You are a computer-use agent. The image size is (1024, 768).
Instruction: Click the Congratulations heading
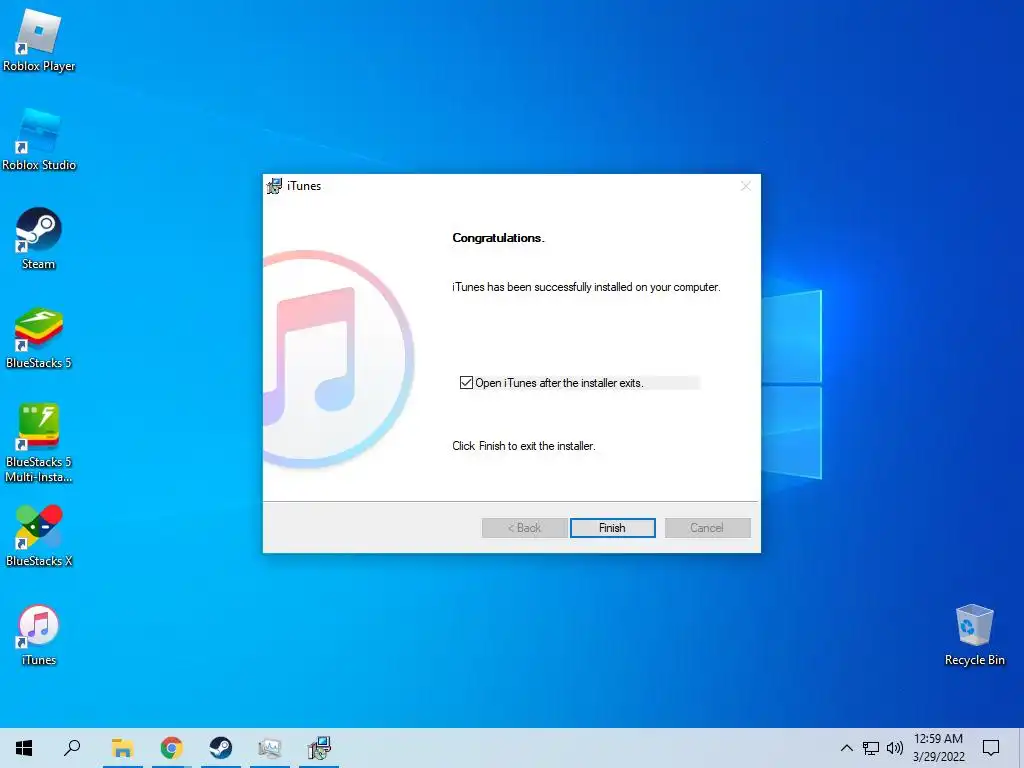[x=498, y=238]
